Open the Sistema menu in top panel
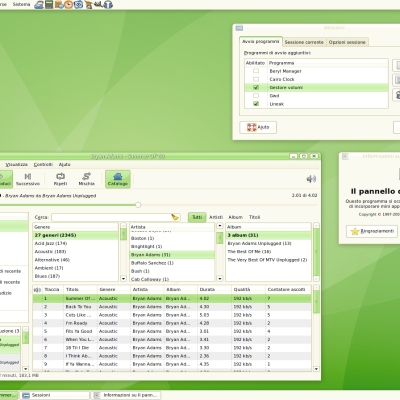Screen dimensions: 400x400 tap(21, 4)
